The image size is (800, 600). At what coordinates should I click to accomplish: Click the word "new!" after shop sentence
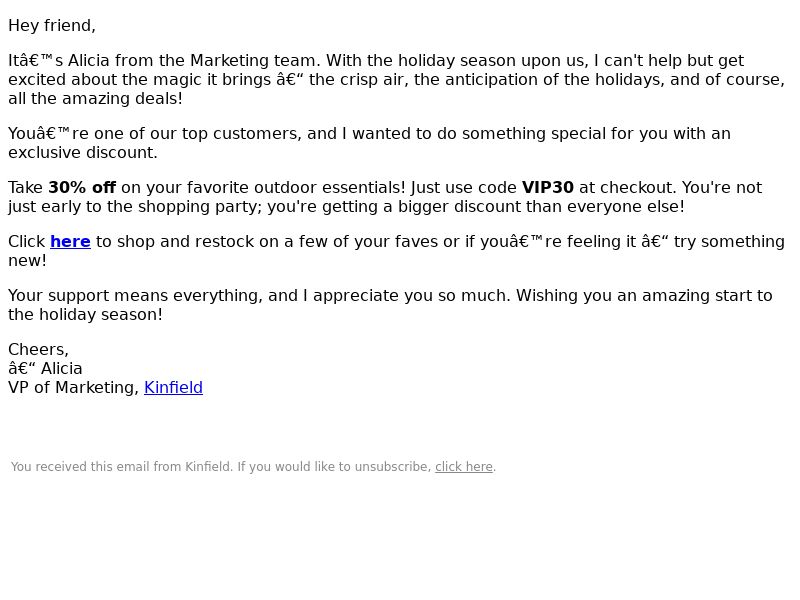tap(28, 260)
